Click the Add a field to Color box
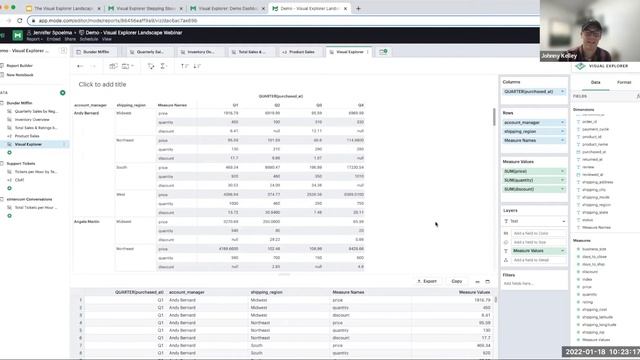This screenshot has height=360, width=640. 539,233
